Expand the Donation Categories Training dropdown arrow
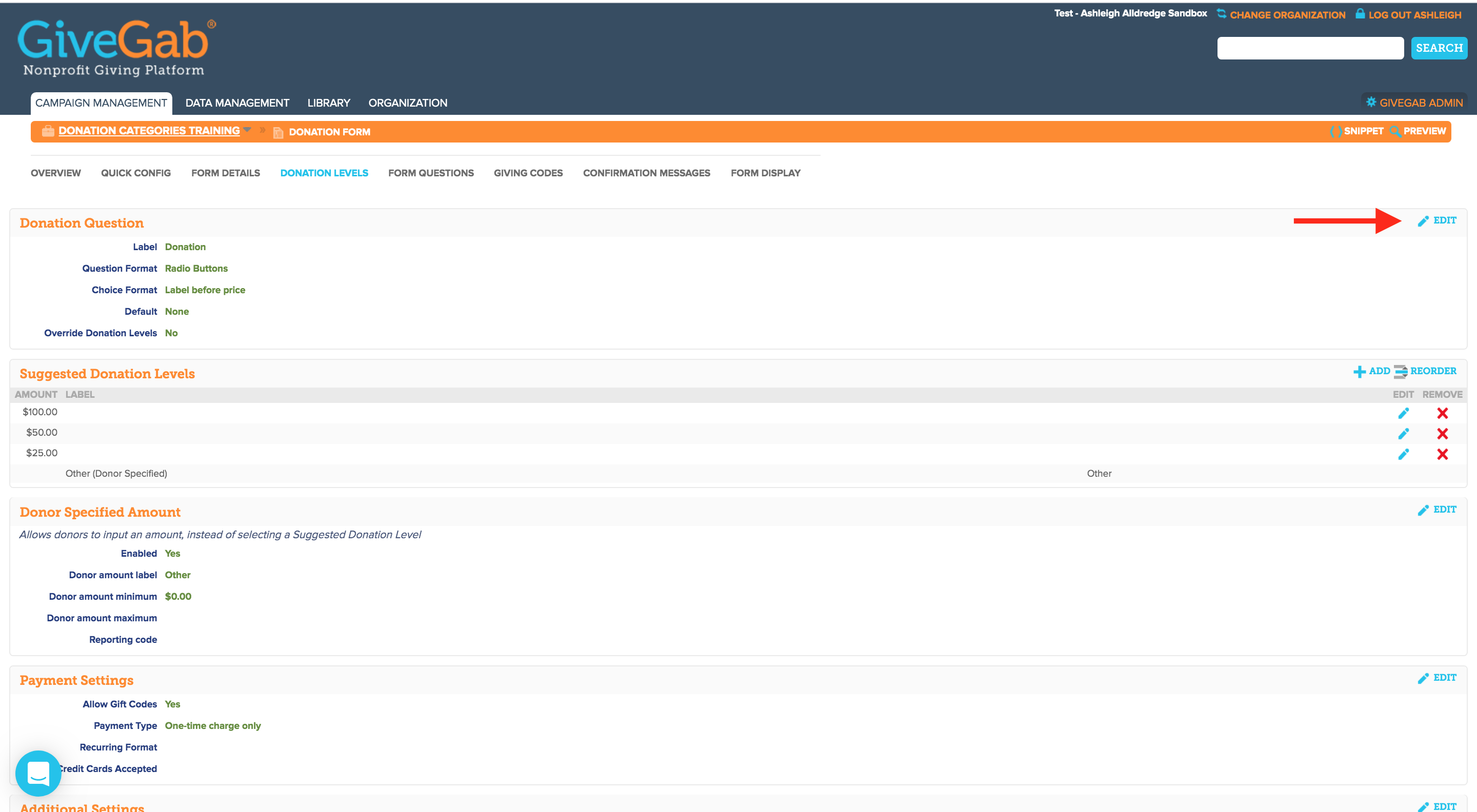Screen dimensions: 1477x812 [x=247, y=130]
